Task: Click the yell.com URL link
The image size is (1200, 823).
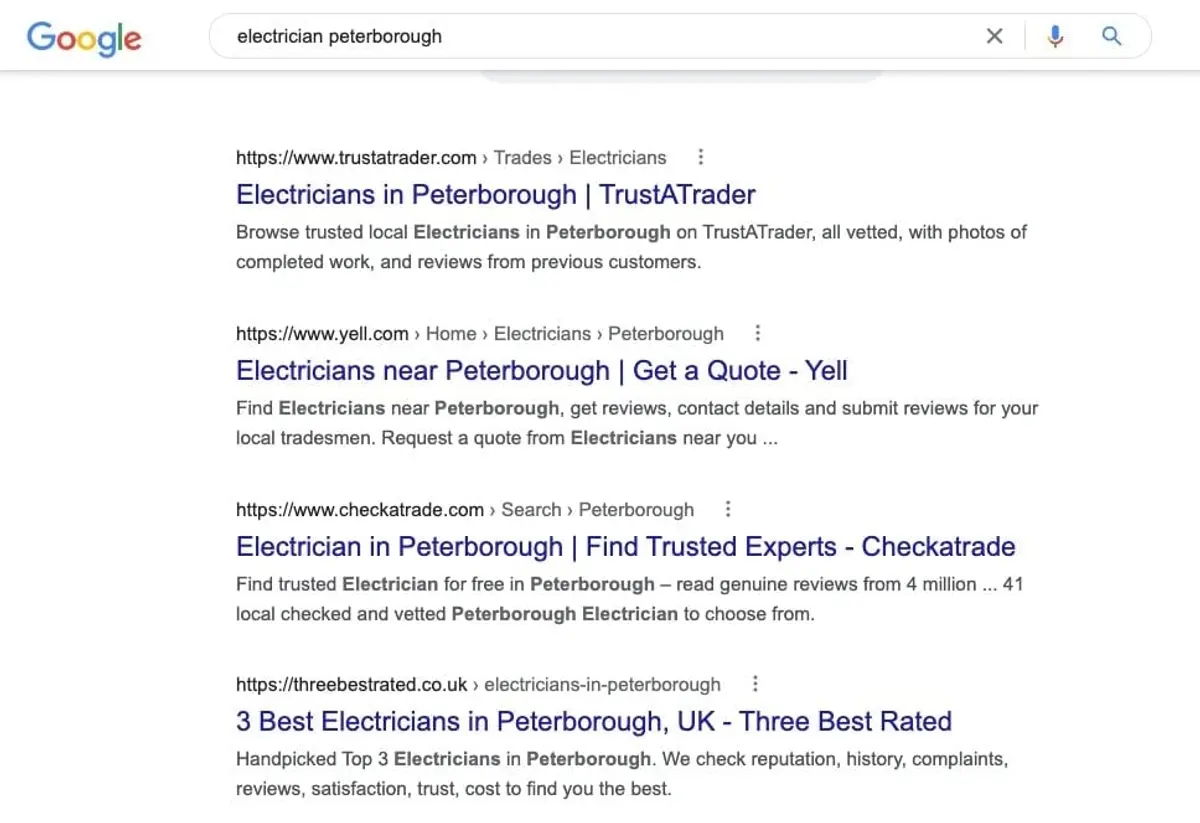Action: (x=322, y=333)
